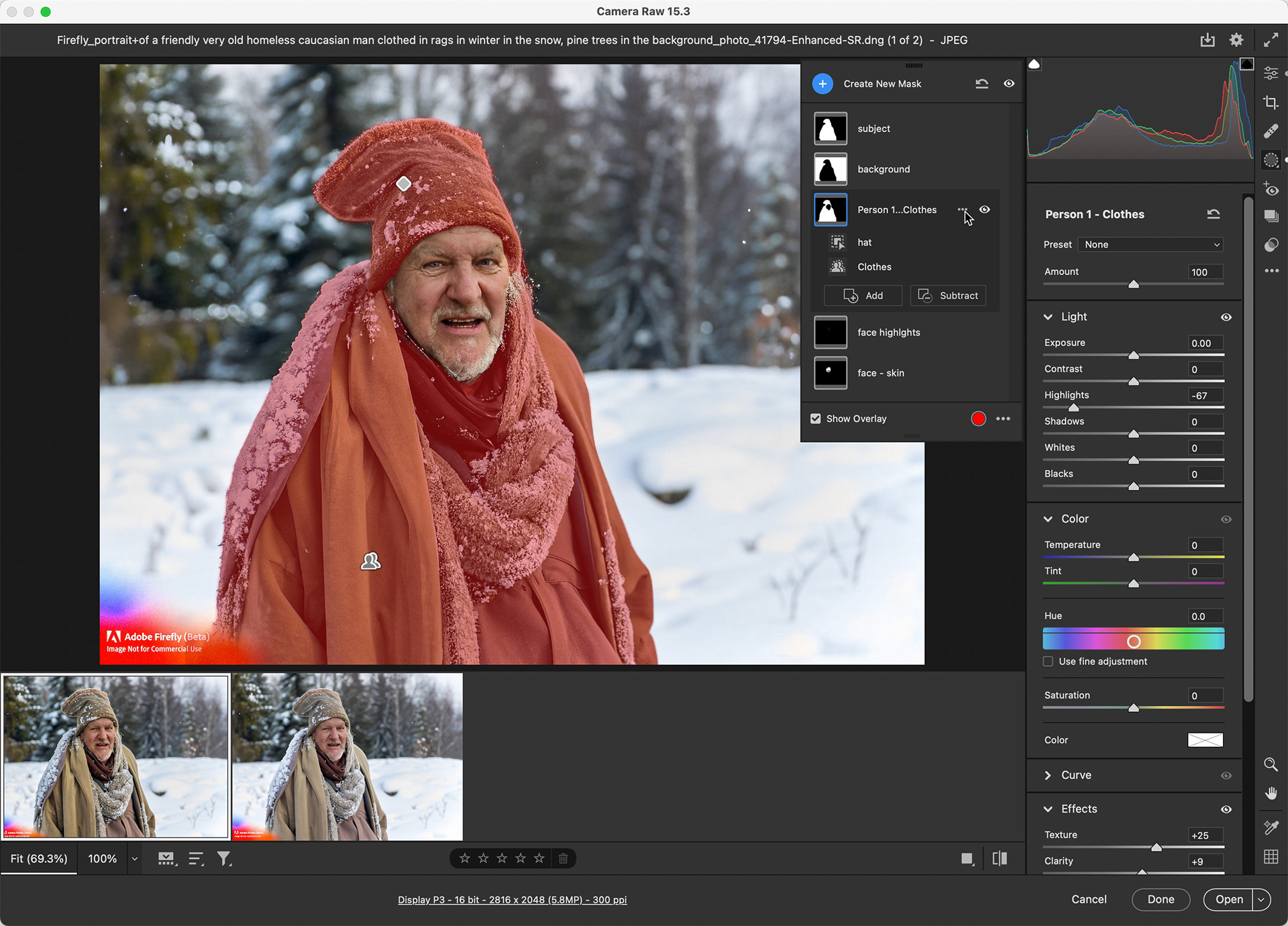The image size is (1288, 926).
Task: Uncheck the Show Overlay checkbox
Action: coord(816,419)
